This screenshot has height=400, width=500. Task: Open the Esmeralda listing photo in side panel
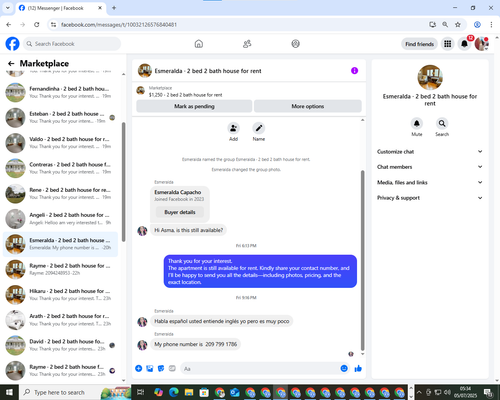coord(430,77)
